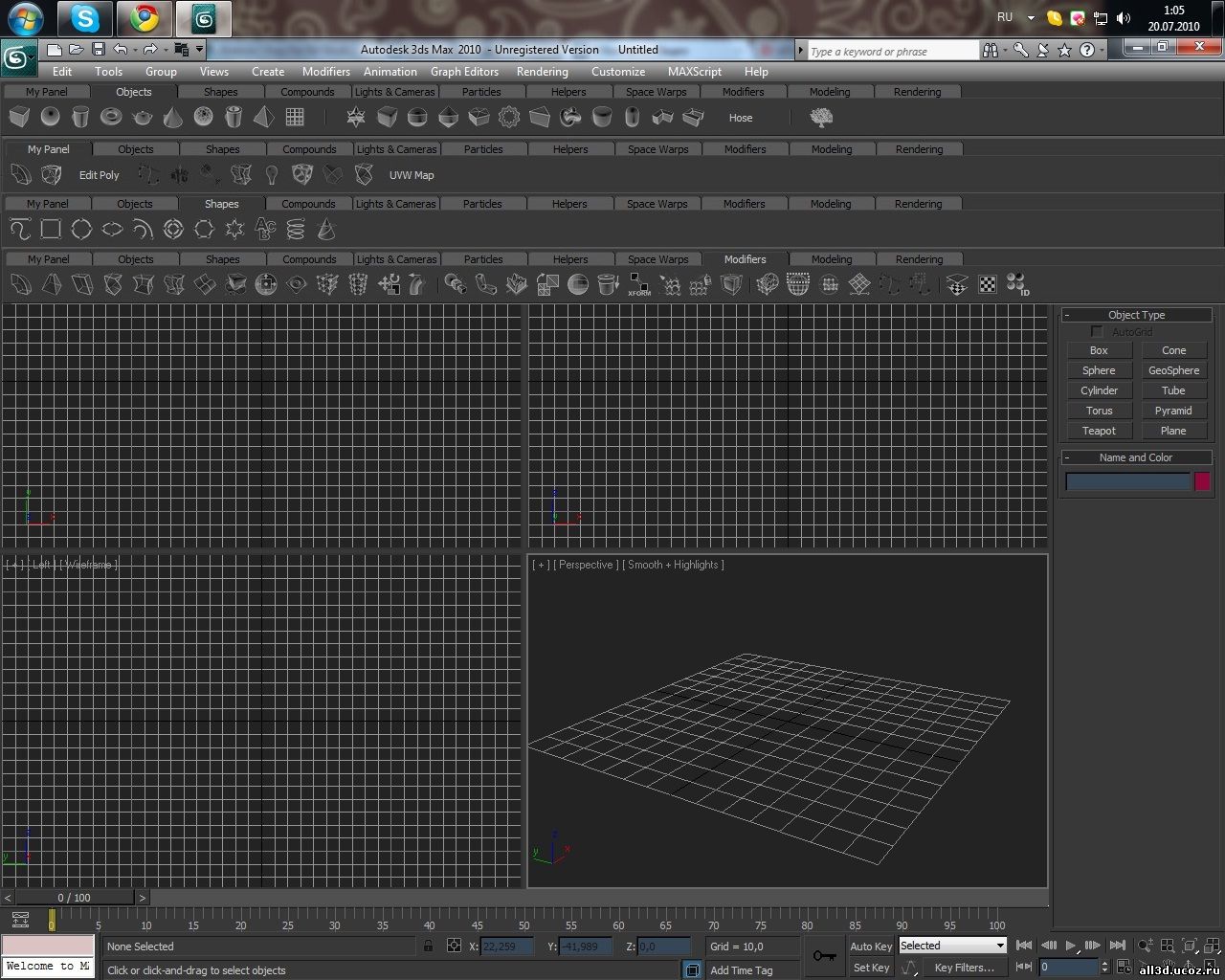Open the Key Filters dialog button
This screenshot has width=1225, height=980.
[x=964, y=968]
